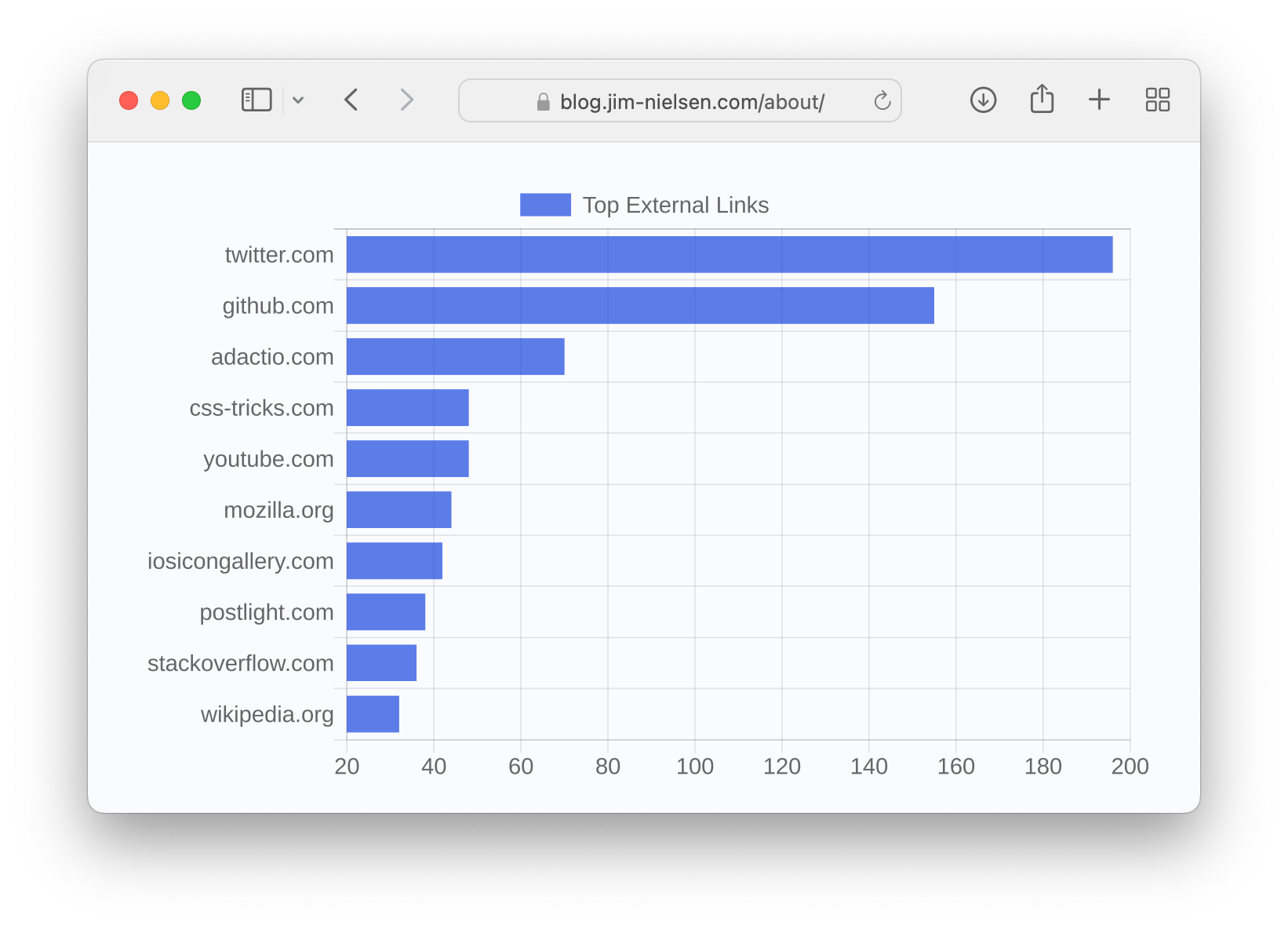Go back to previous page
This screenshot has width=1288, height=929.
point(351,100)
